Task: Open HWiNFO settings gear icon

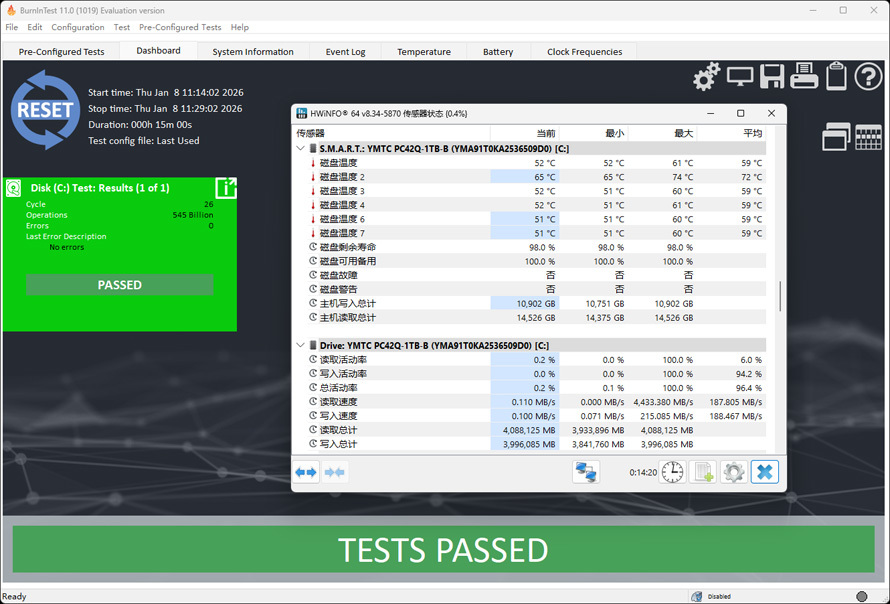Action: click(x=733, y=472)
